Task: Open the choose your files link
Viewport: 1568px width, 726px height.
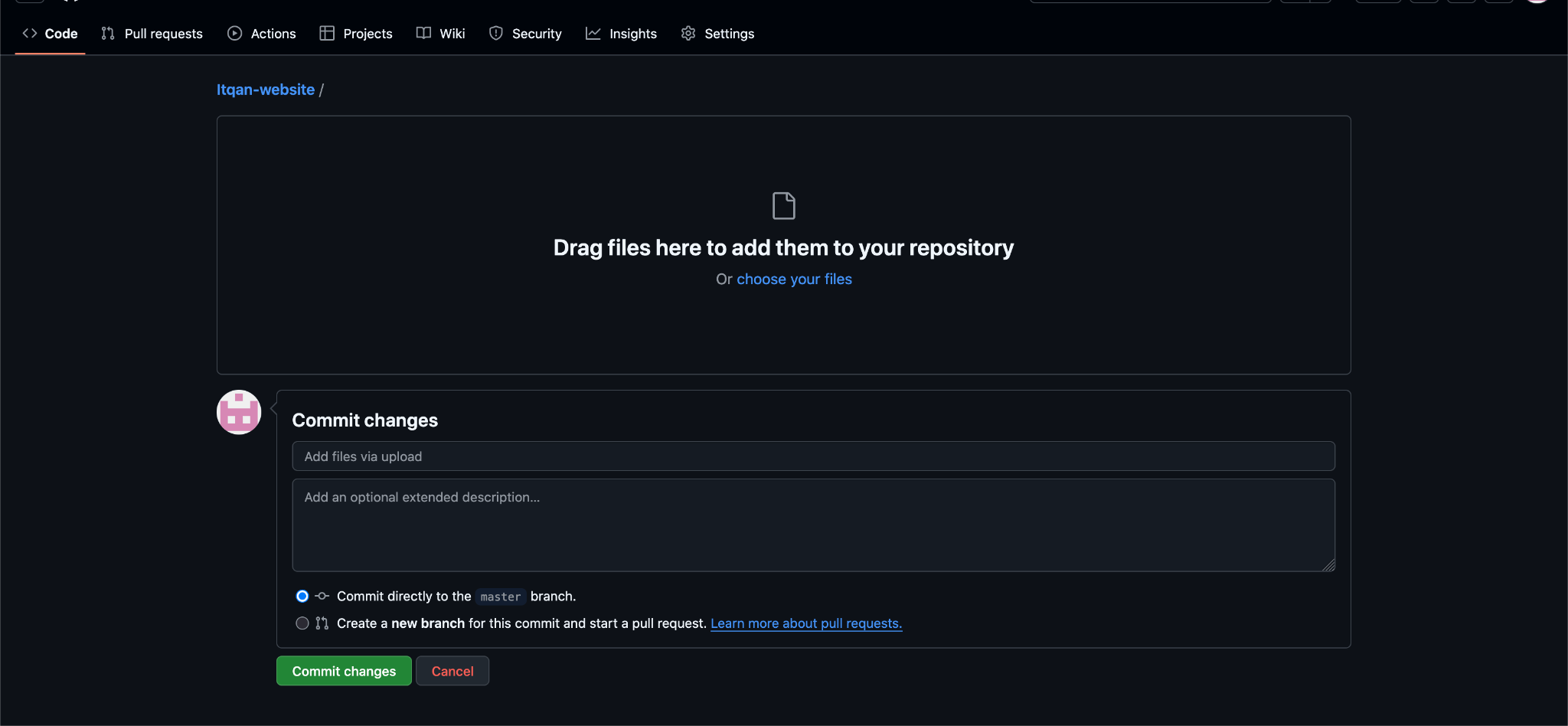Action: tap(794, 280)
